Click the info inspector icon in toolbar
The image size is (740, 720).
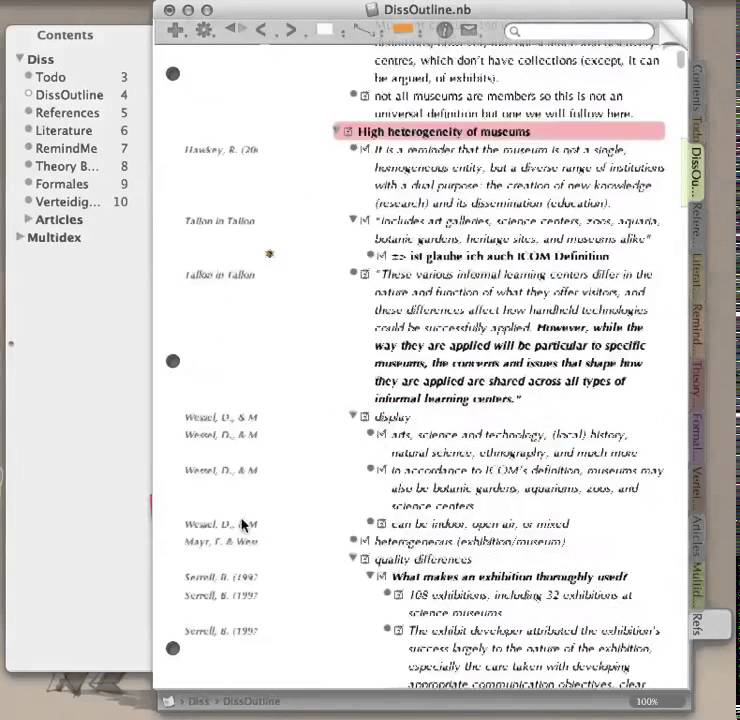click(445, 30)
